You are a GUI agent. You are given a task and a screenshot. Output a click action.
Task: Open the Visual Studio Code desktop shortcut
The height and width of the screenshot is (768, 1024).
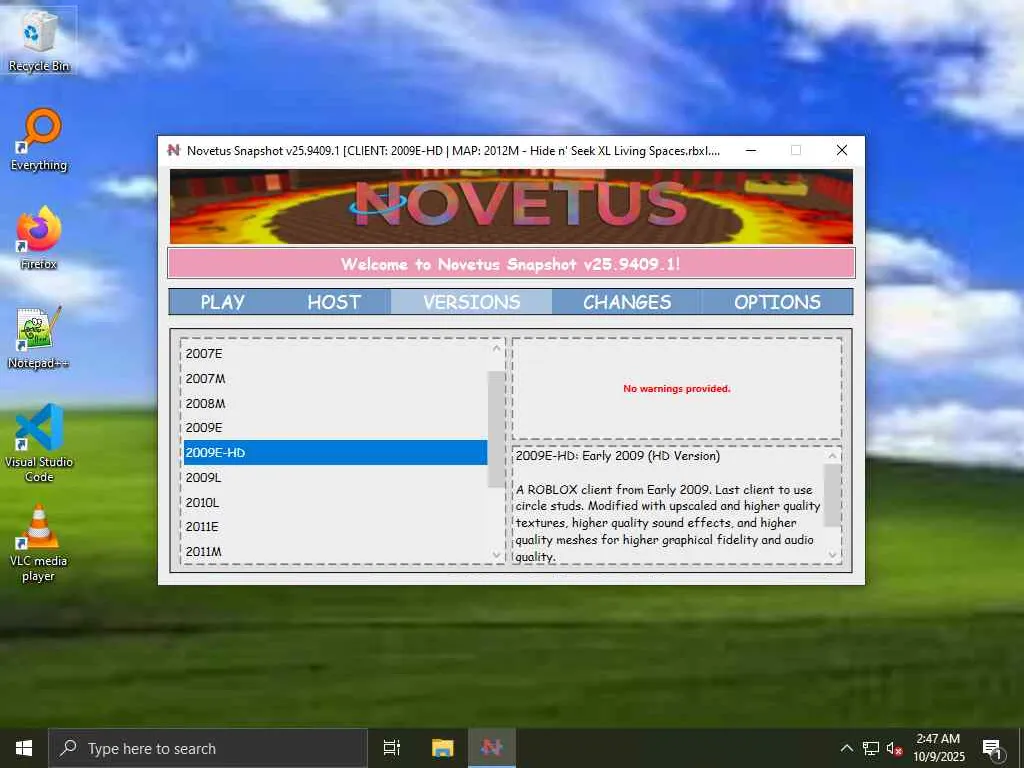39,443
